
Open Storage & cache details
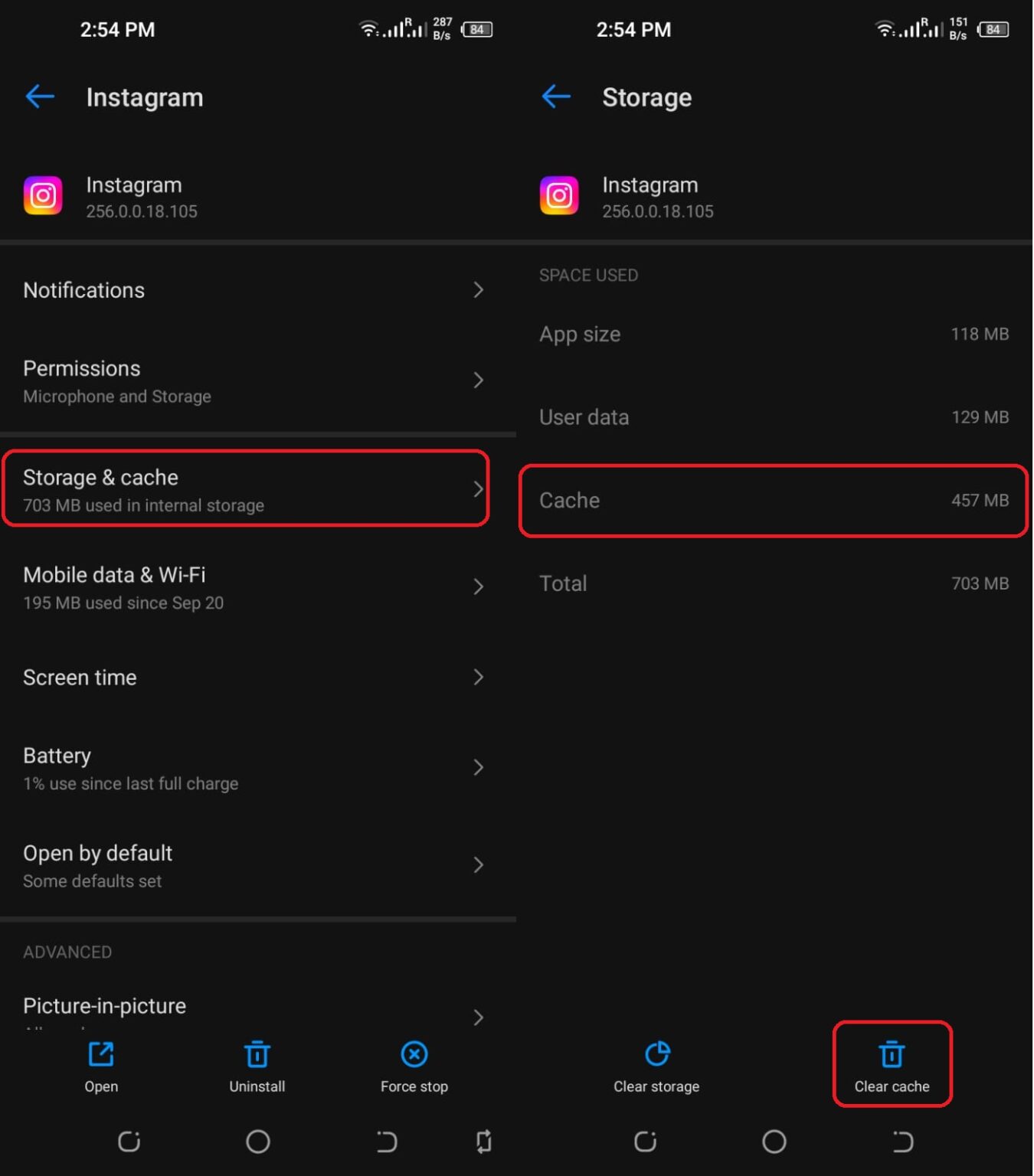(245, 489)
